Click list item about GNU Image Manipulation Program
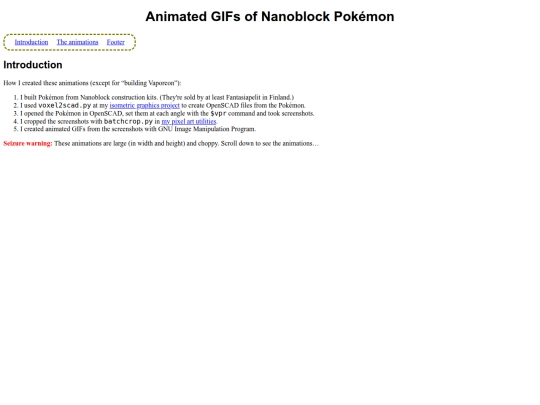The width and height of the screenshot is (540, 405). (x=138, y=129)
